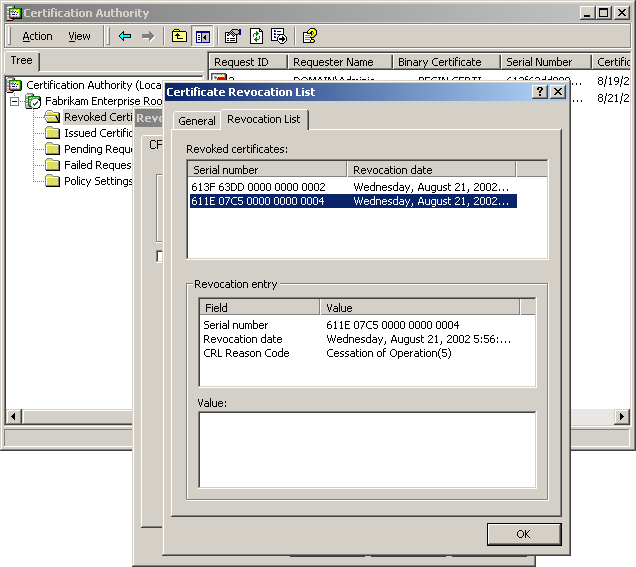The image size is (636, 567).
Task: Click the Refresh toolbar icon
Action: point(256,36)
